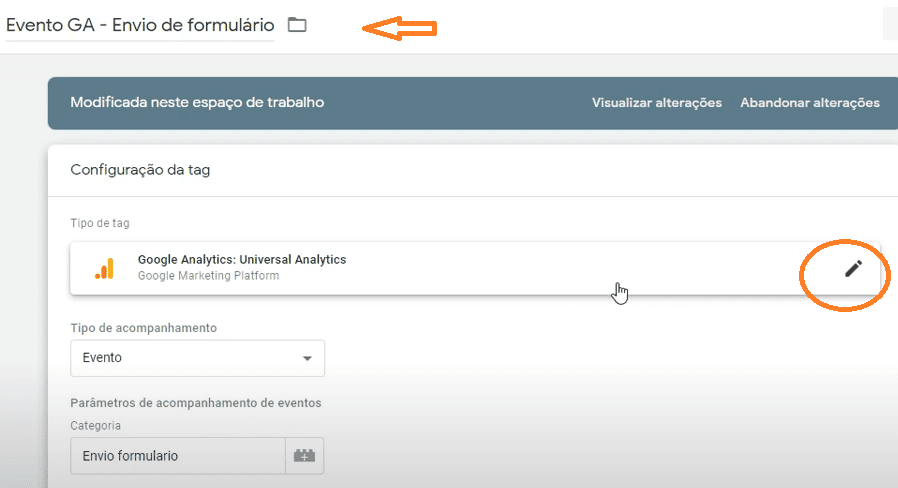Click Visualizar alterações link
Image resolution: width=898 pixels, height=488 pixels.
(657, 103)
